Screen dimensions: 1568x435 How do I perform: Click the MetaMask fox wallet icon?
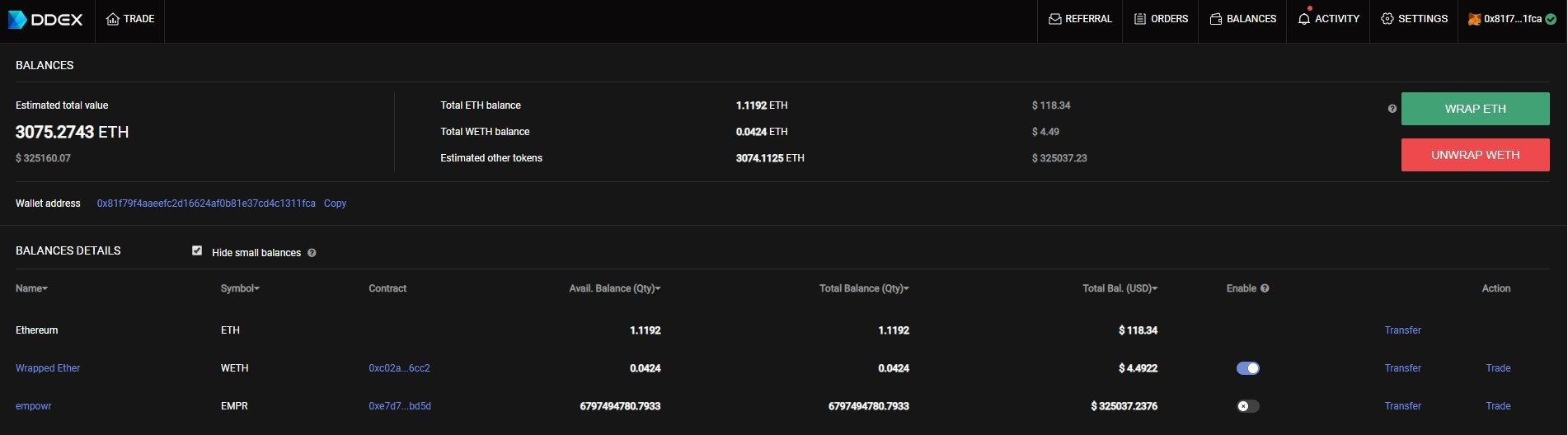click(1474, 19)
